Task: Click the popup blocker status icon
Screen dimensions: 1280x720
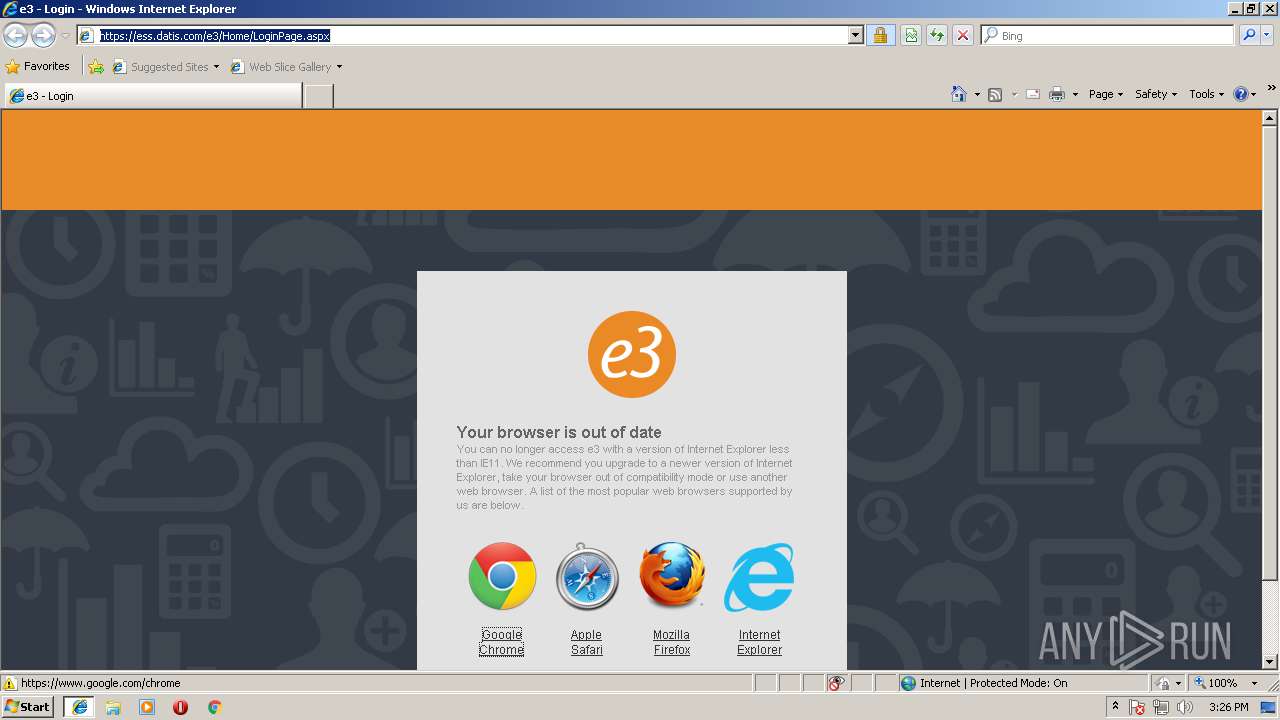Action: pyautogui.click(x=837, y=683)
